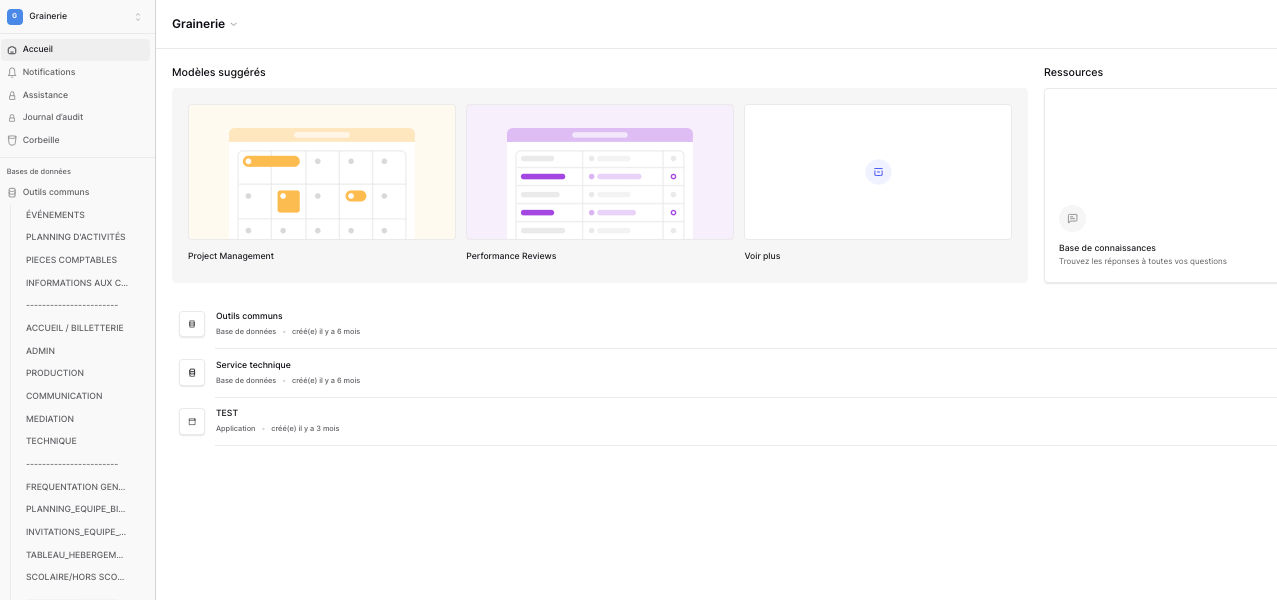Click the Performance Reviews label
Viewport: 1277px width, 600px height.
(x=511, y=256)
